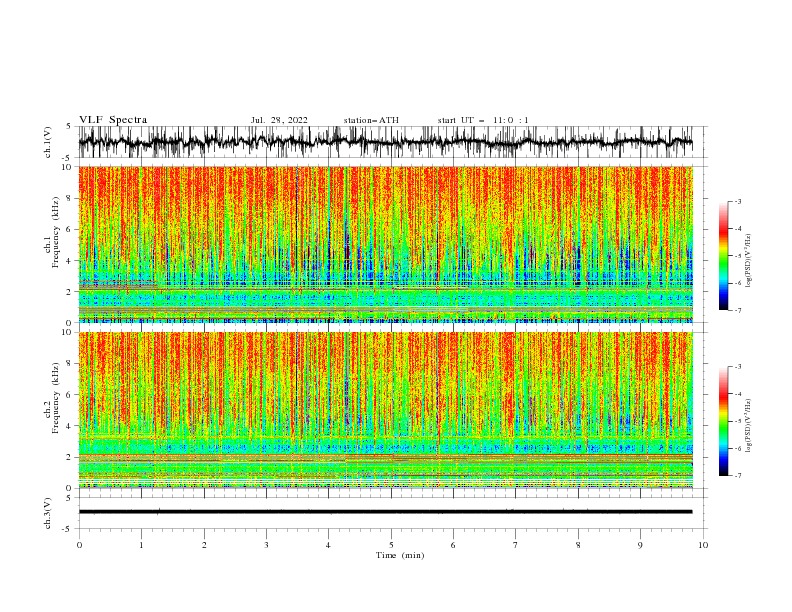Click the log(PSD) label of the ch.1 color bar

749,261
